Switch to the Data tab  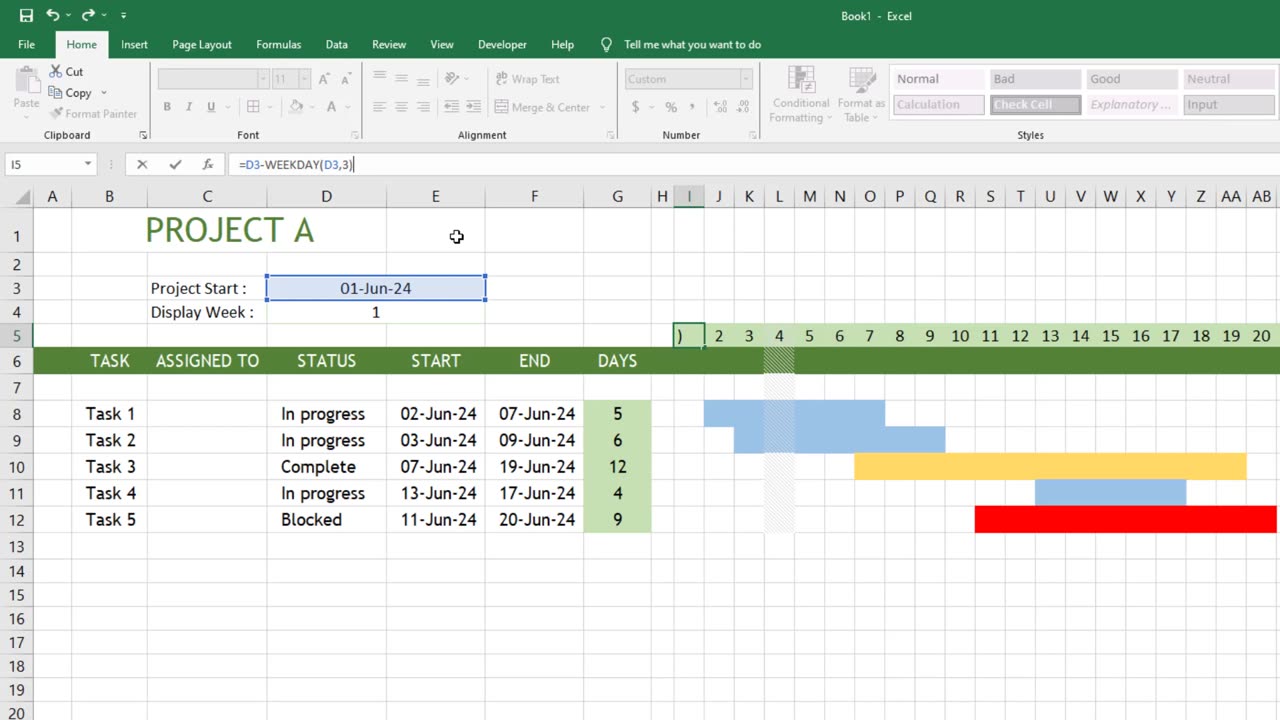[x=337, y=44]
